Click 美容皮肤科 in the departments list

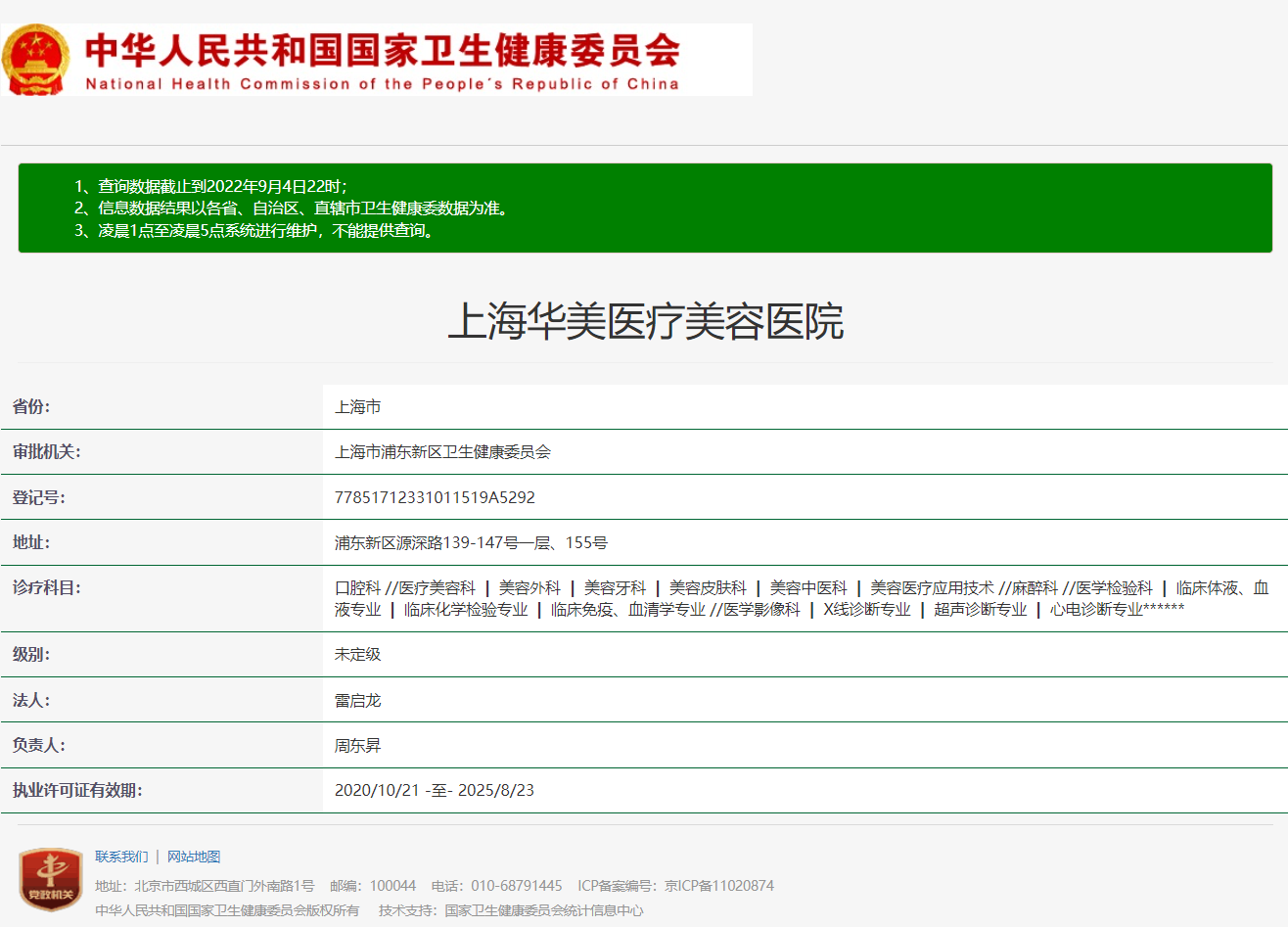708,587
